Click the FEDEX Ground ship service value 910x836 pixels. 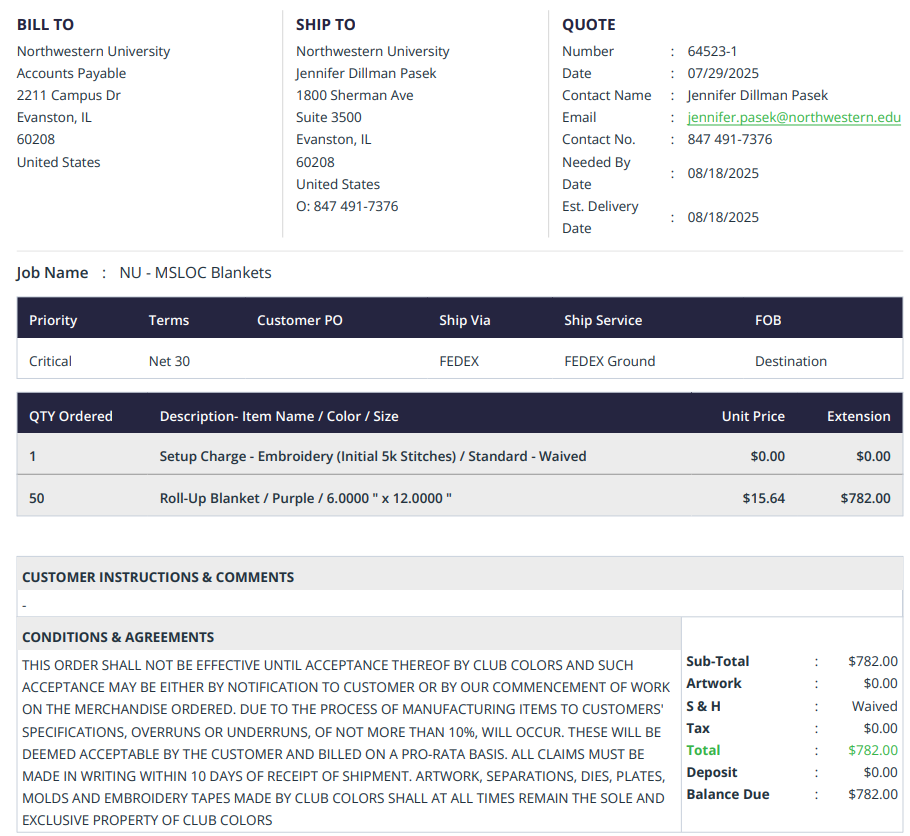609,361
